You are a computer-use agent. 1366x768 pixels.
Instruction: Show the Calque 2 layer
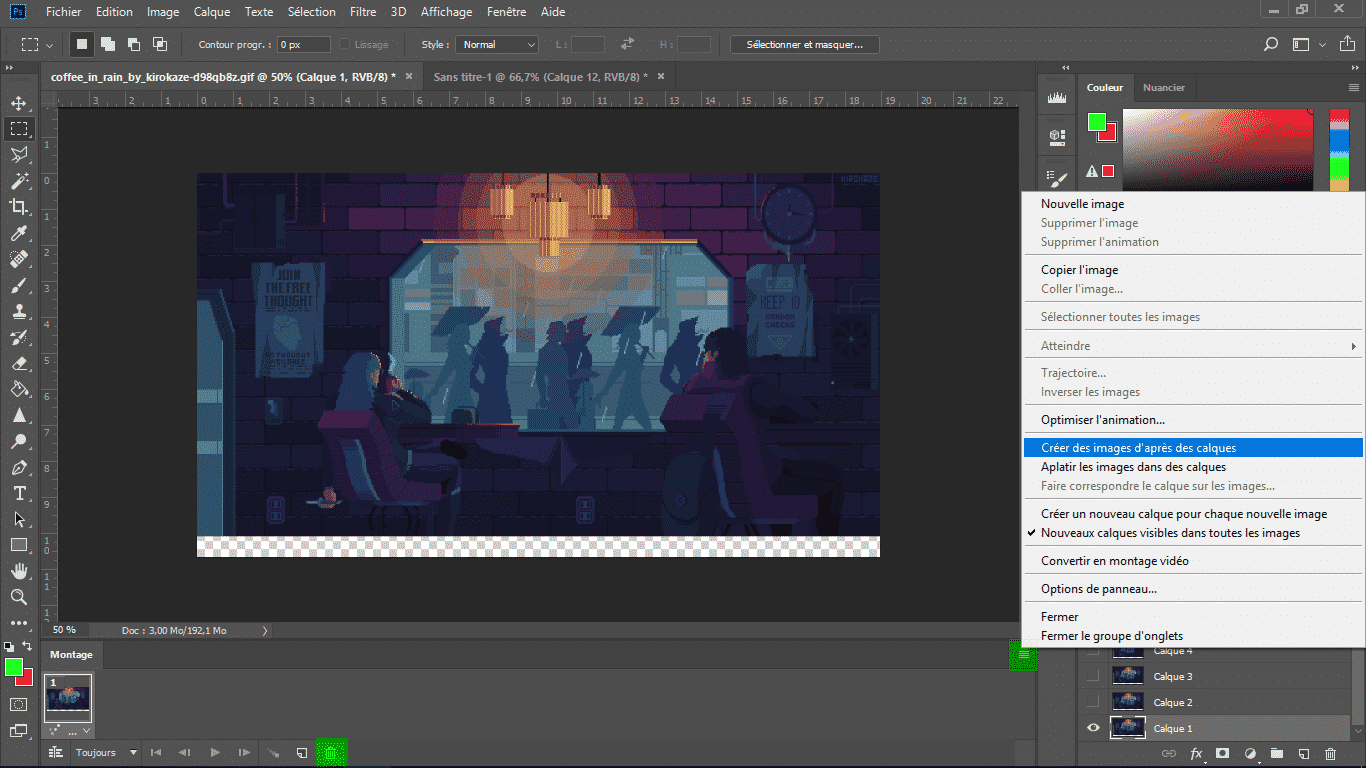[1093, 702]
